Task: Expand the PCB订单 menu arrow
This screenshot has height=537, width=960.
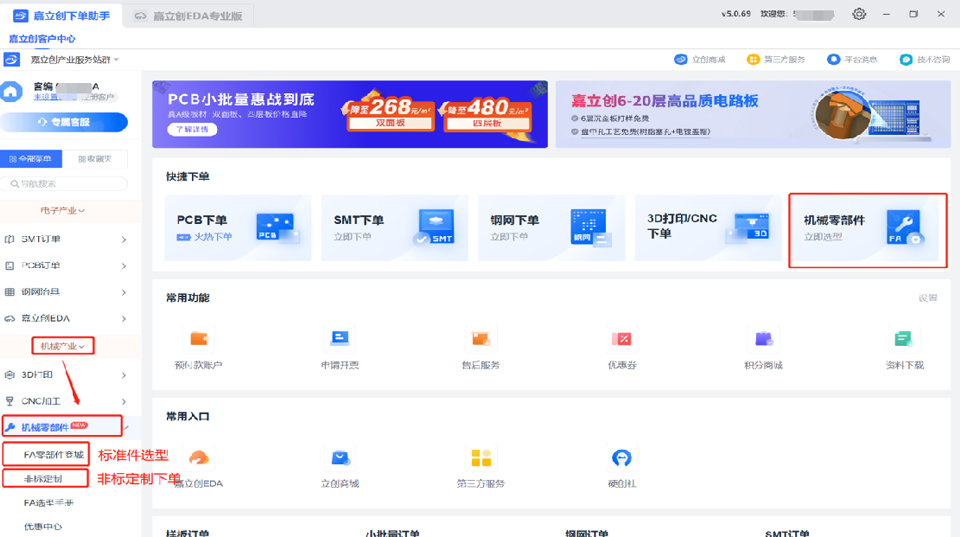Action: [x=124, y=266]
